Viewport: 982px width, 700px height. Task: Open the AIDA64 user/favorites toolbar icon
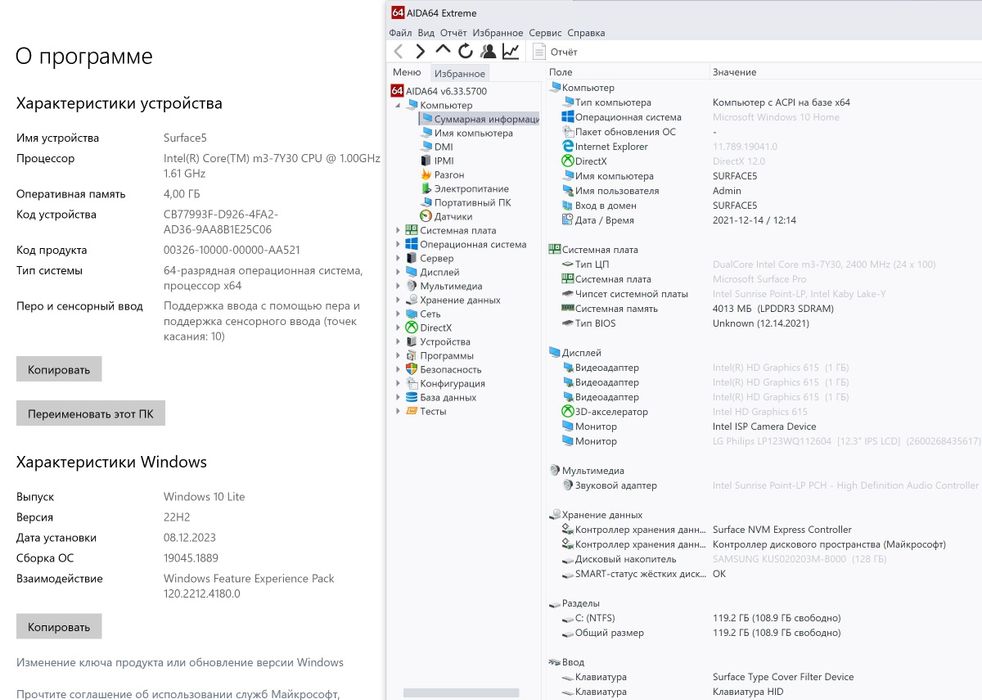[488, 51]
